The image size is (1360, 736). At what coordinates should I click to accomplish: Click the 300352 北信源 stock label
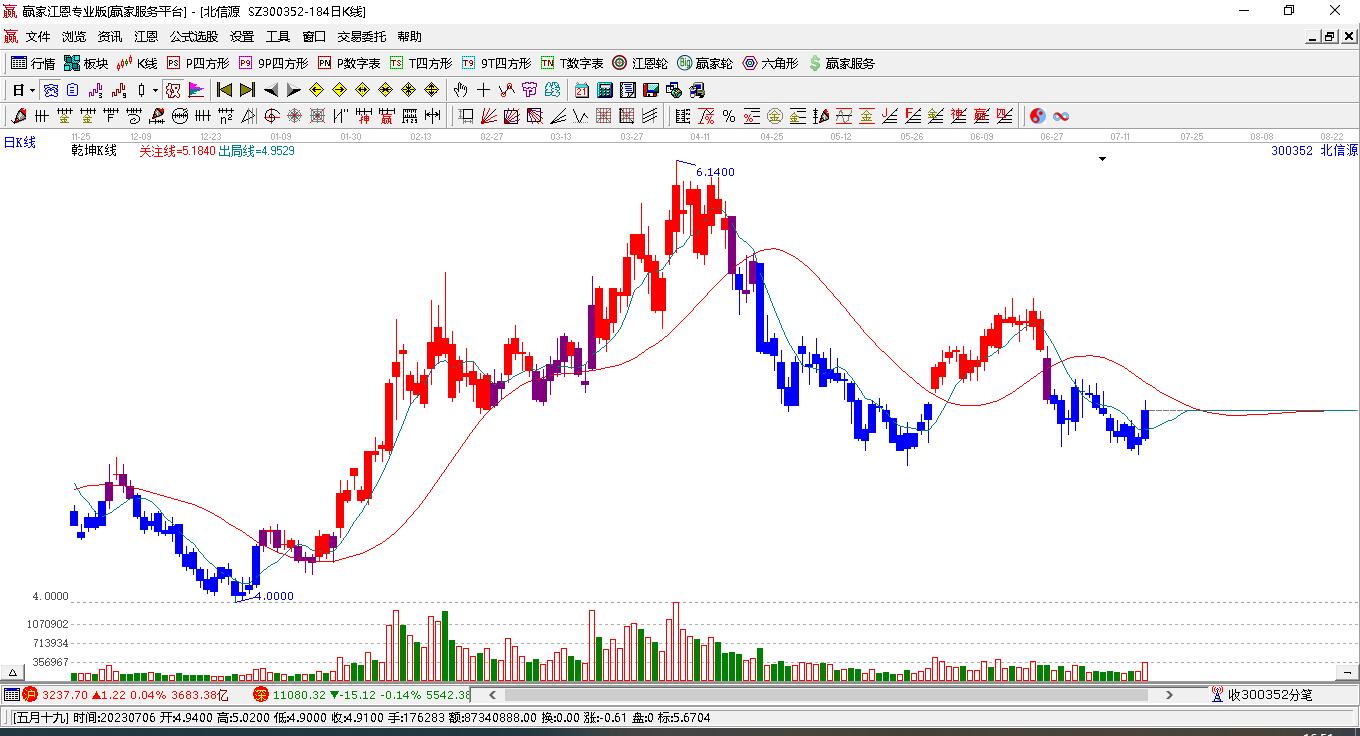pos(1314,151)
